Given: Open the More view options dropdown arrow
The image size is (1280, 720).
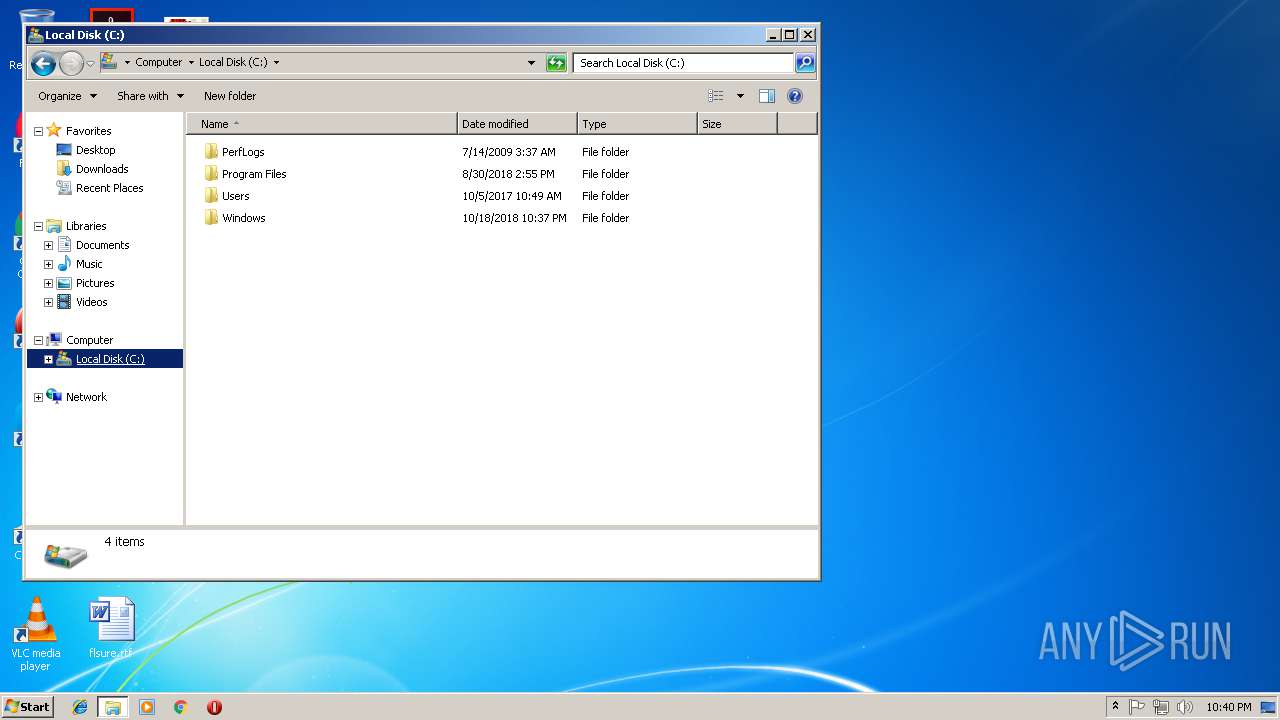Looking at the screenshot, I should pos(740,96).
